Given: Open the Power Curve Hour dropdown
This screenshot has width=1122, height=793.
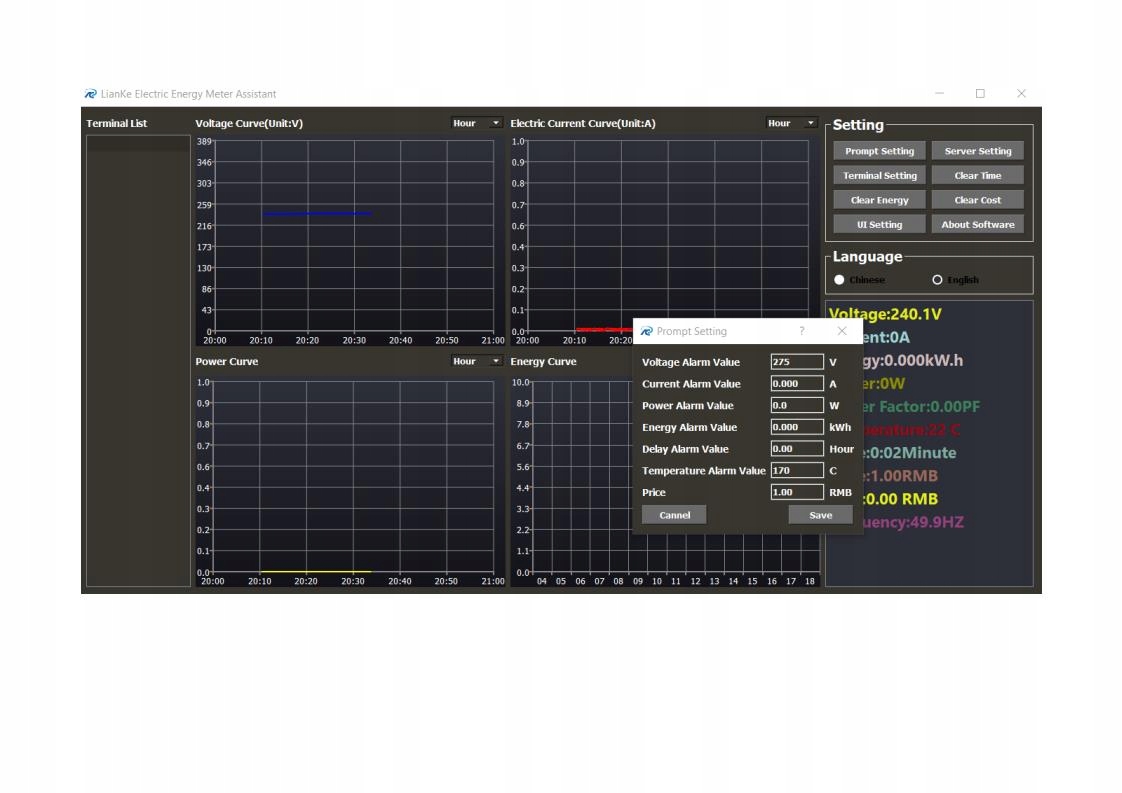Looking at the screenshot, I should pyautogui.click(x=477, y=361).
